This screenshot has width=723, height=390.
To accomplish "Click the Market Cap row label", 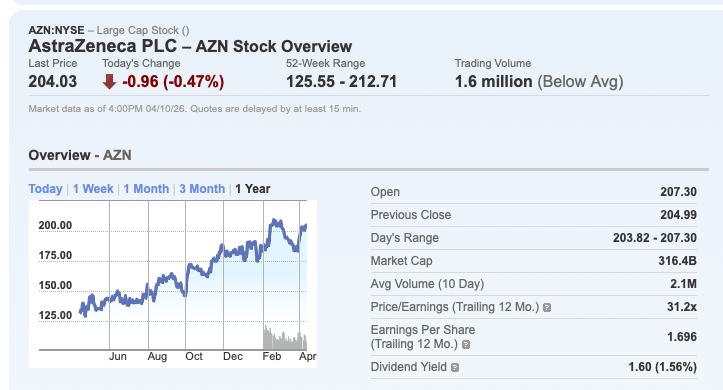I will coord(402,261).
